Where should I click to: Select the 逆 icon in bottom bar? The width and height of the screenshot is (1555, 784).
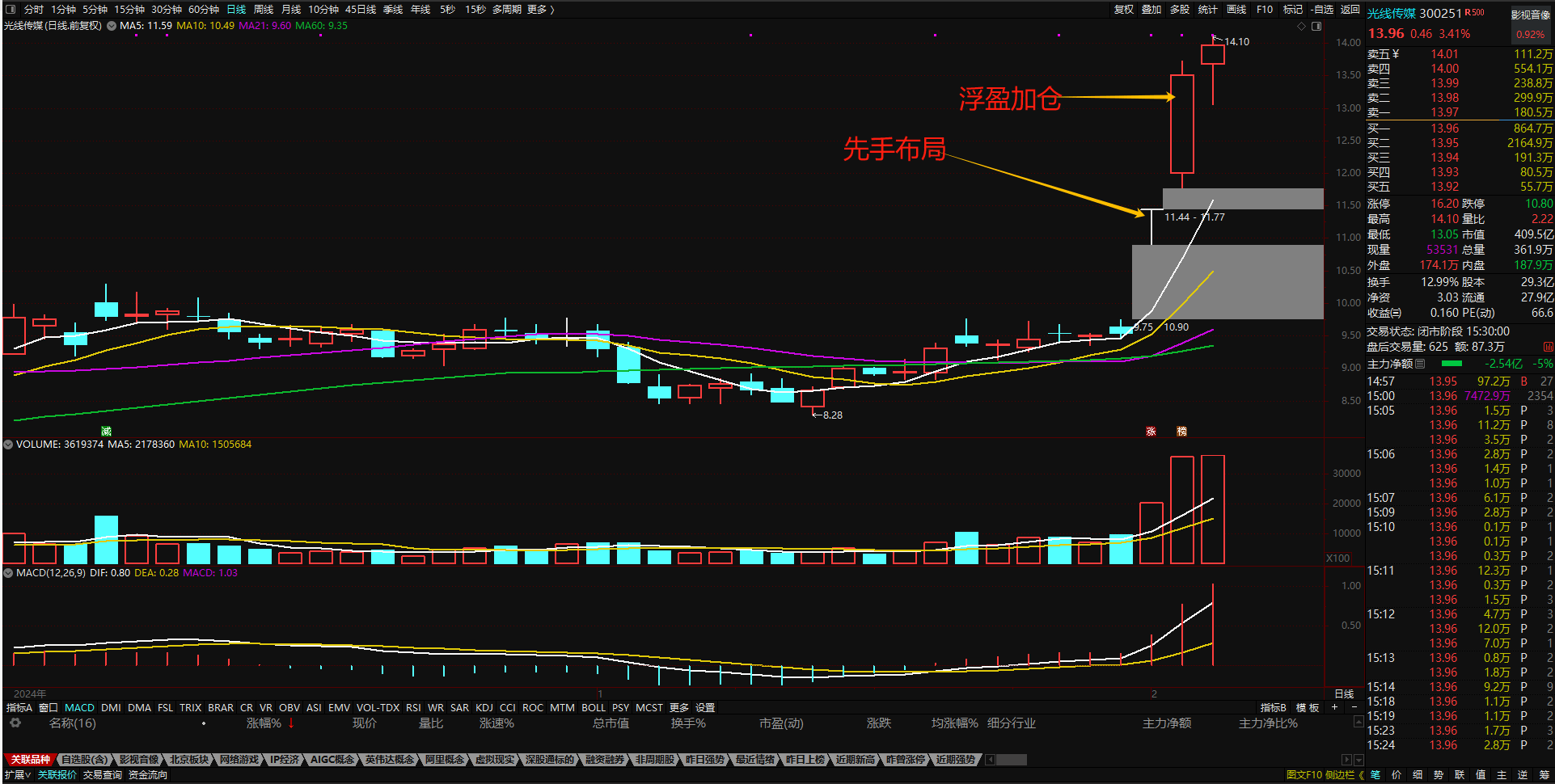coord(1523,774)
